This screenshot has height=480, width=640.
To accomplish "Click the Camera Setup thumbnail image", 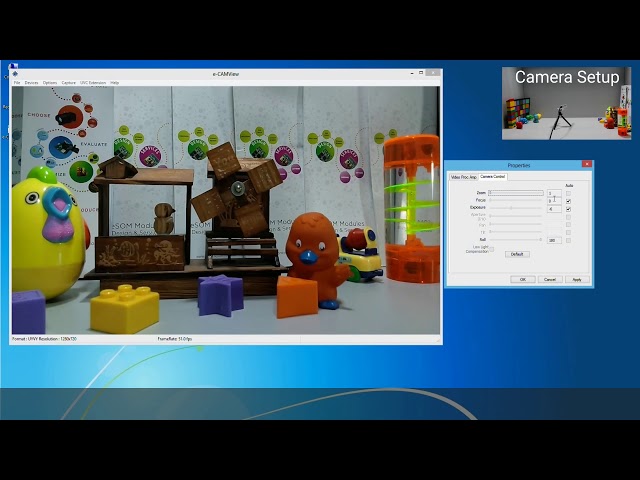I will (567, 103).
